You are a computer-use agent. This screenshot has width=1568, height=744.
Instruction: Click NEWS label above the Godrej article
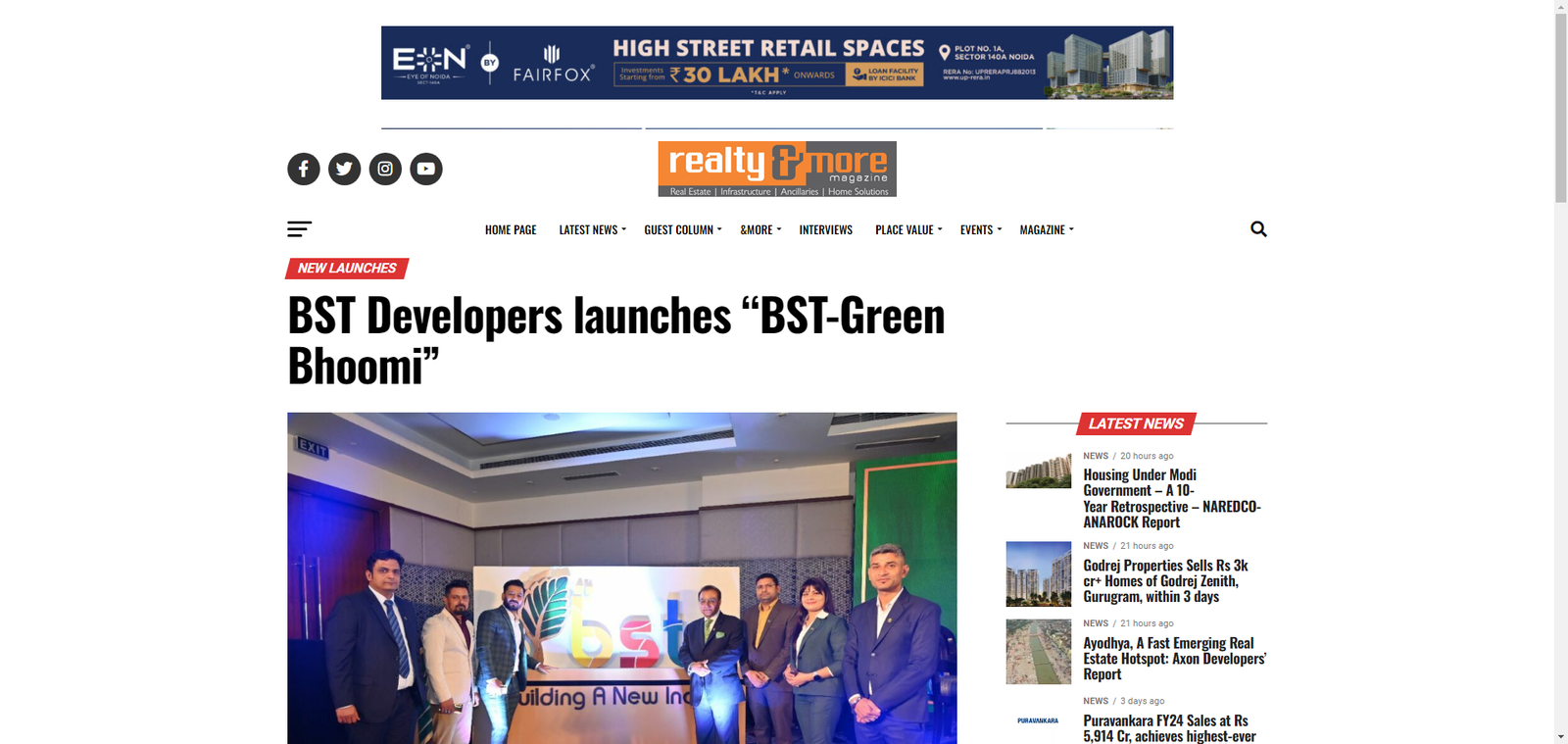[1096, 546]
